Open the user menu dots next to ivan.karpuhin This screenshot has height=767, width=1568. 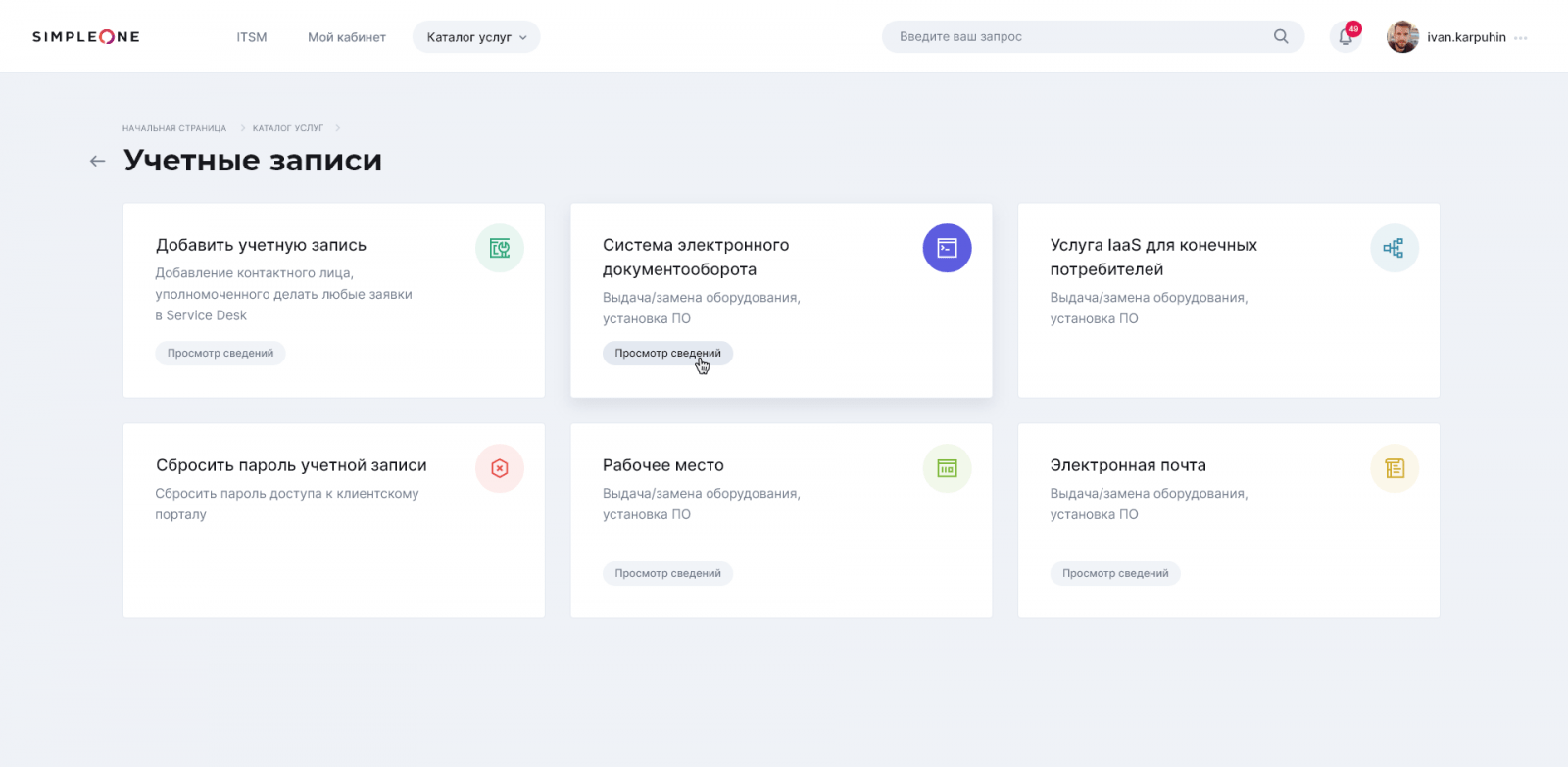1520,38
